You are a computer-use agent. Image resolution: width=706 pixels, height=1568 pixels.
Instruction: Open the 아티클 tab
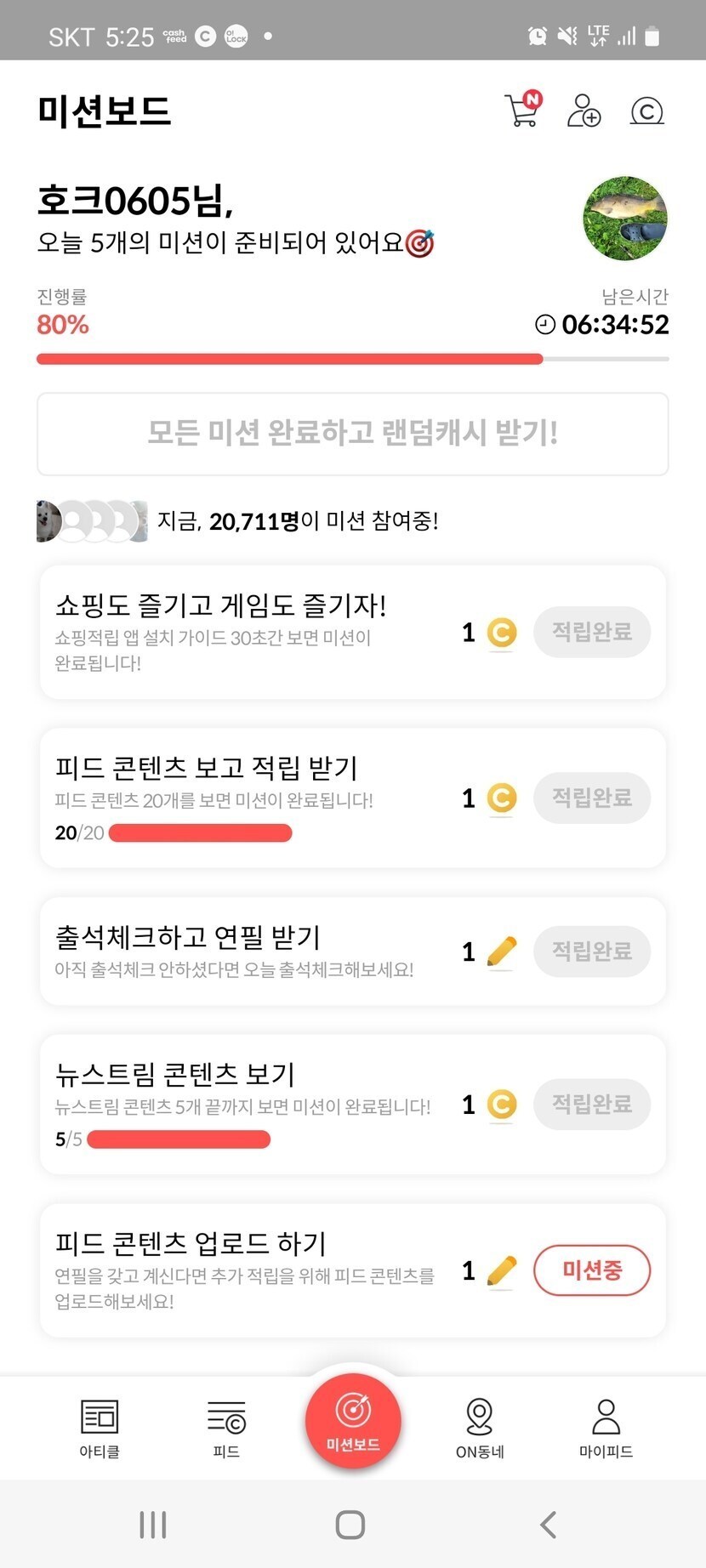100,1428
